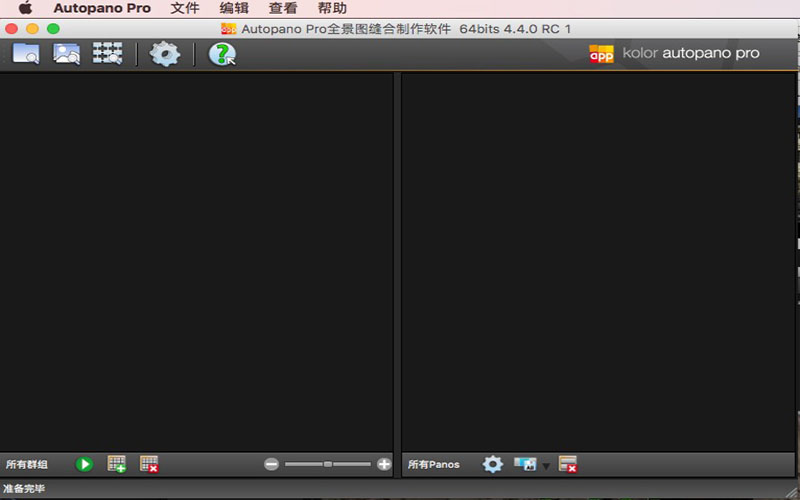
Task: Open the 编辑 menu
Action: tap(234, 8)
